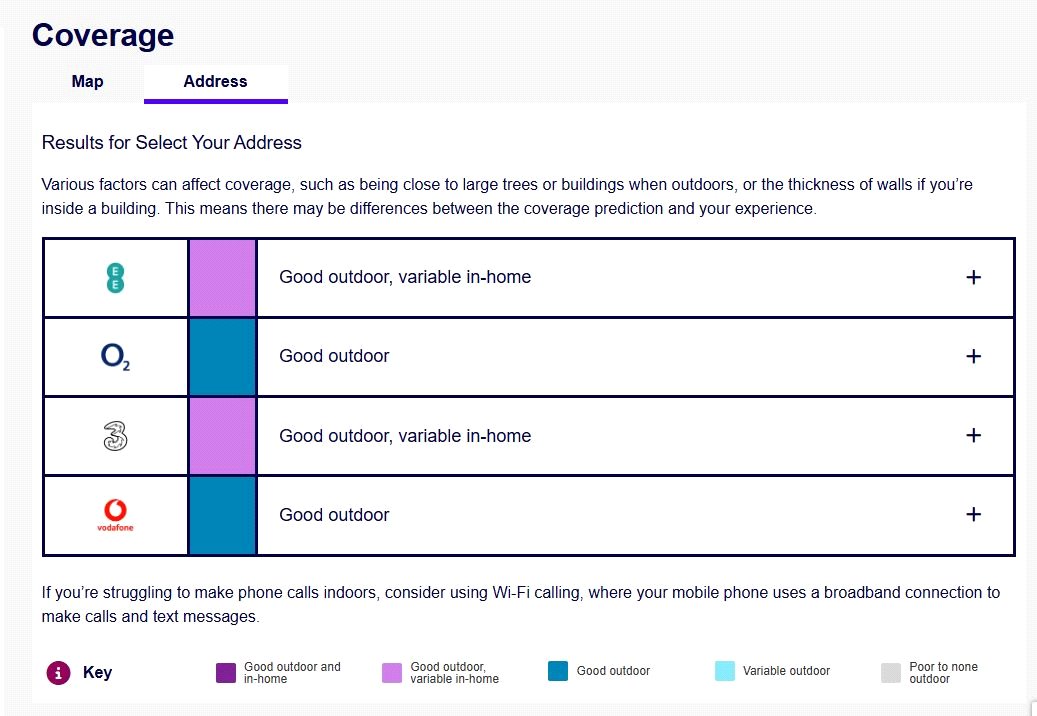Click the light blue Variable outdoor swatch

click(x=725, y=671)
